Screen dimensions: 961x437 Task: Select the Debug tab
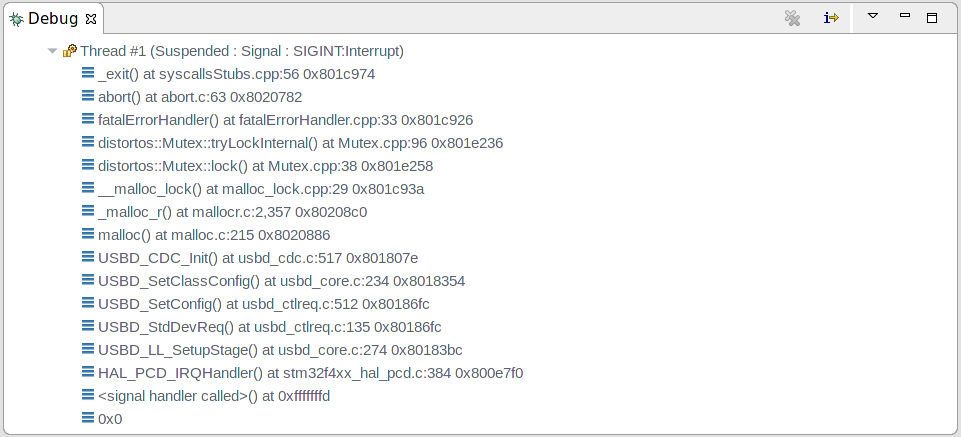[x=53, y=19]
